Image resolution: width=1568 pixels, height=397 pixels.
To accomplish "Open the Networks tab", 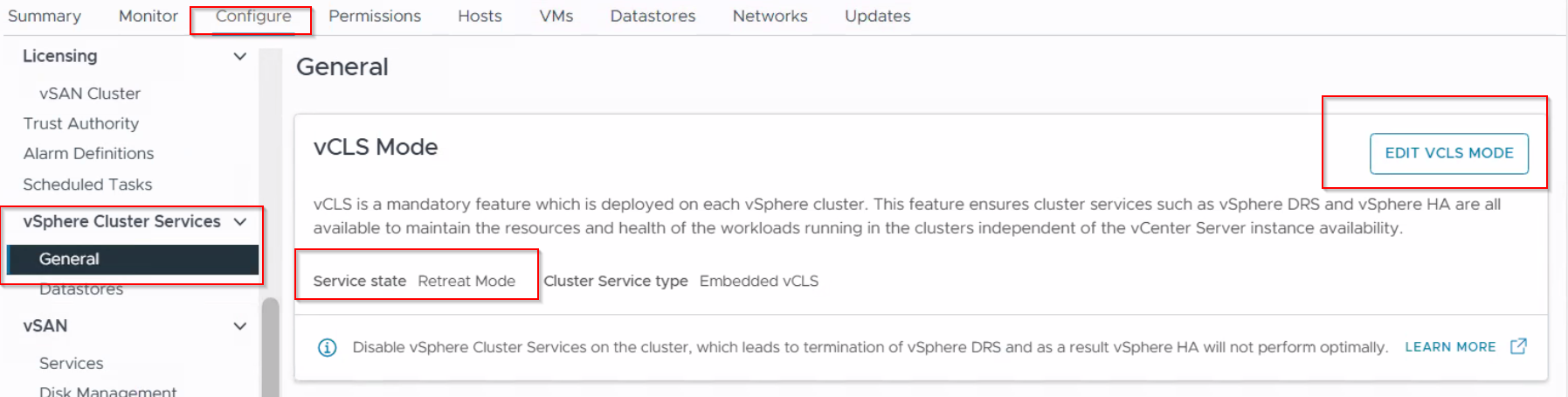I will [770, 16].
